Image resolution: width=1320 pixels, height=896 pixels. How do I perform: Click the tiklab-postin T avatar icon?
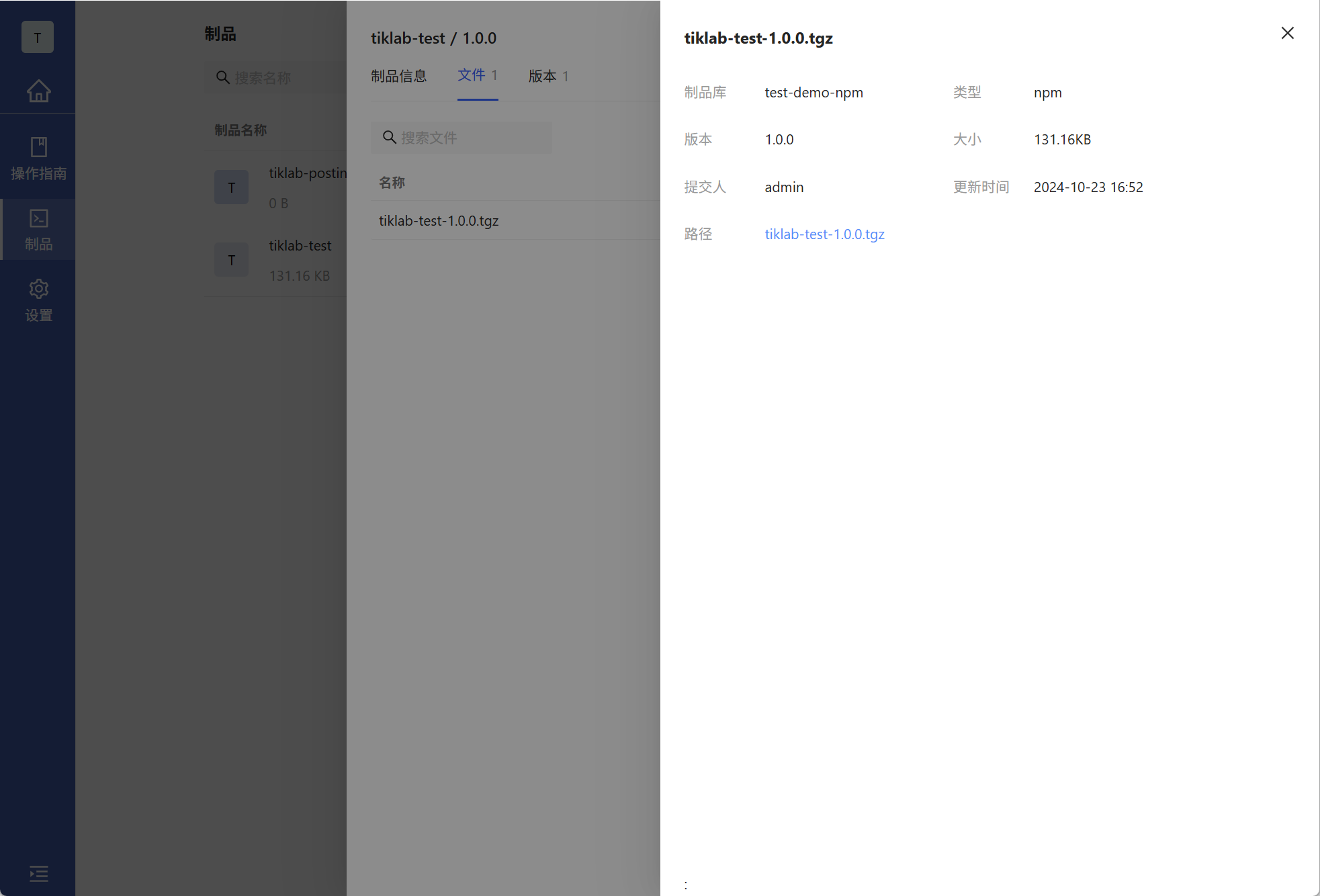tap(231, 187)
